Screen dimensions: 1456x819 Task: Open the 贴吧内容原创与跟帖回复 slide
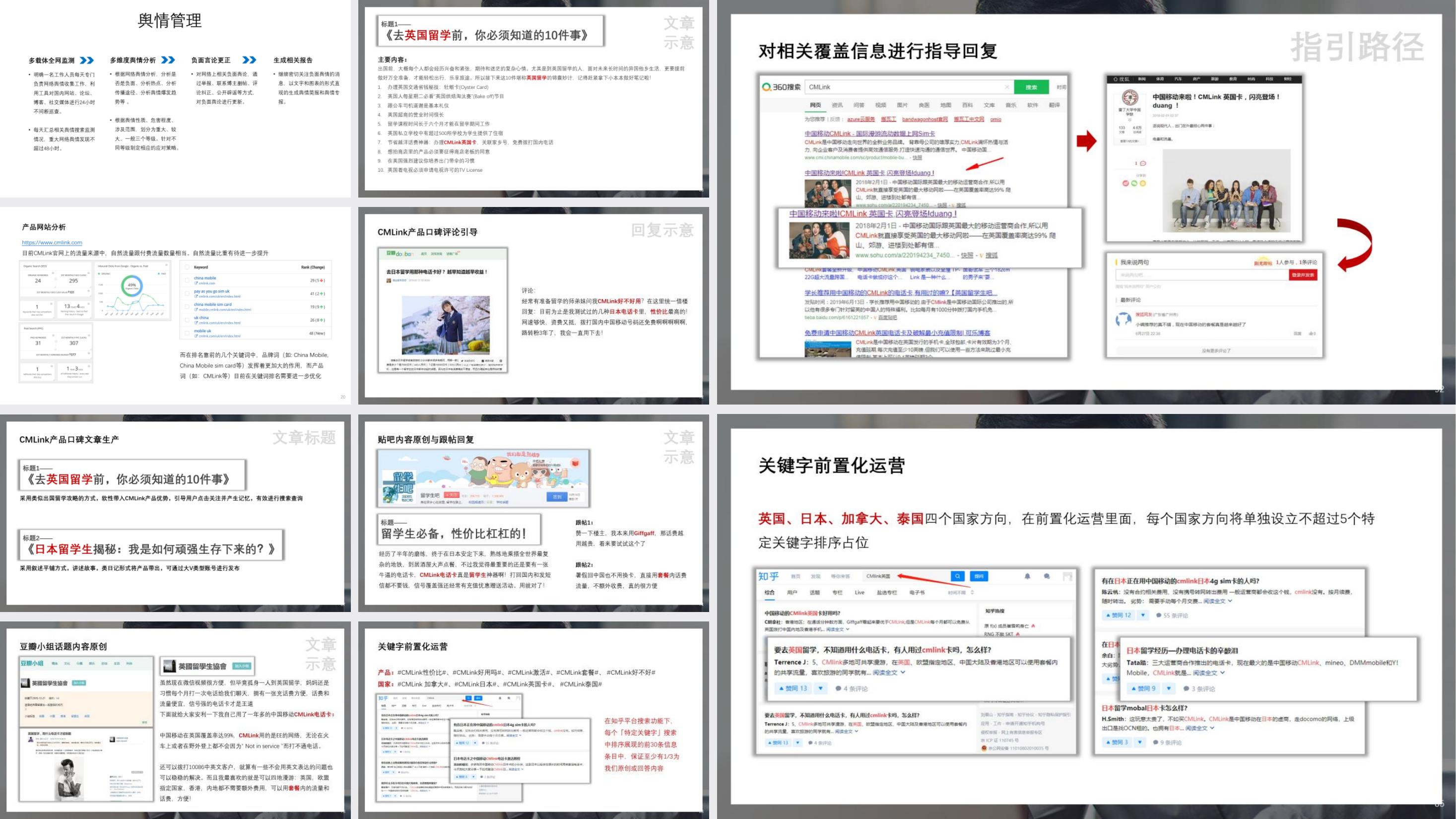533,513
